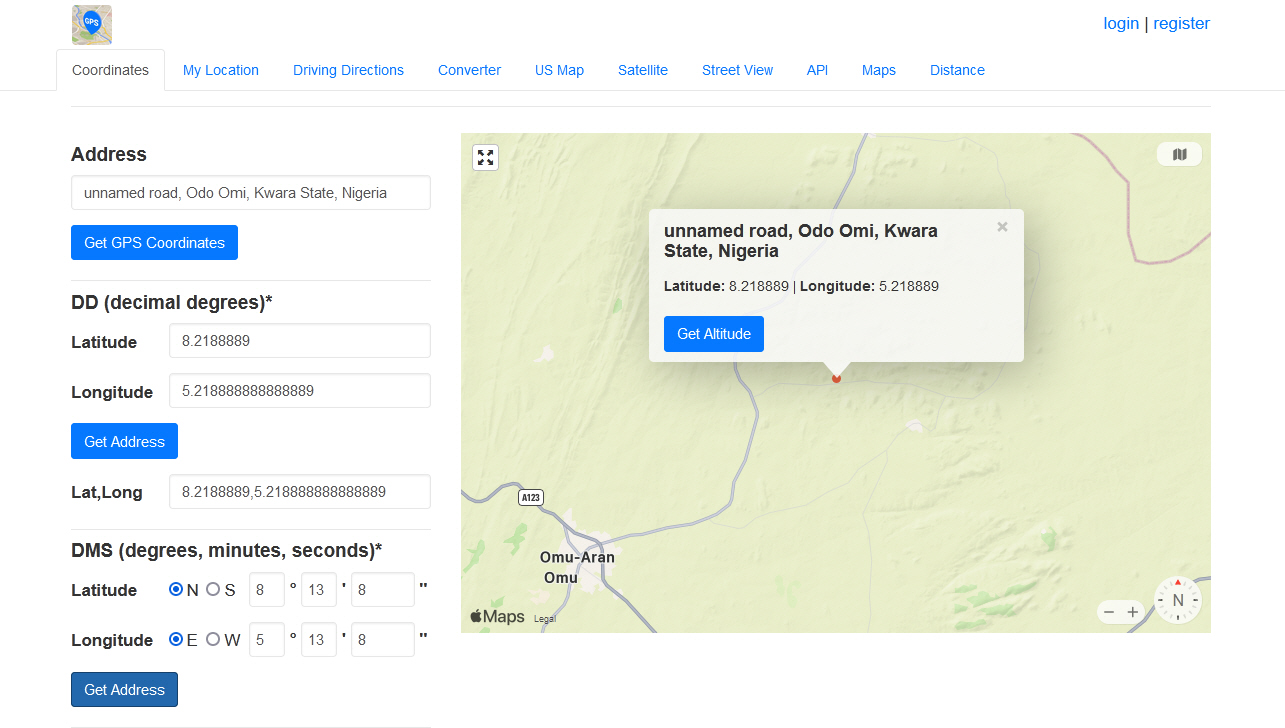Screen dimensions: 1285x728
Task: Zoom out the map with minus
Action: [1109, 612]
